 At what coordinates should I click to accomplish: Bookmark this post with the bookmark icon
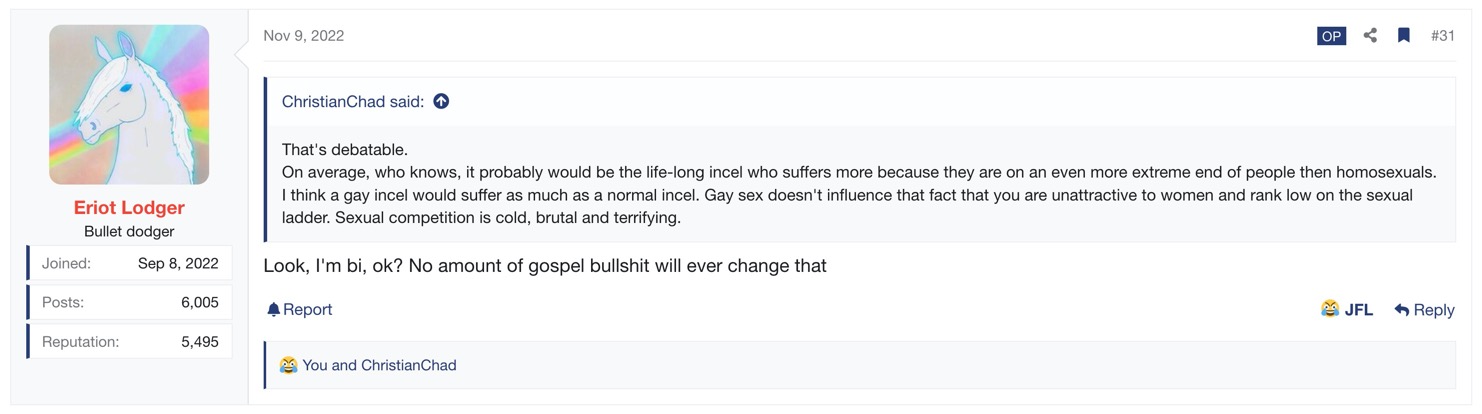pyautogui.click(x=1404, y=36)
